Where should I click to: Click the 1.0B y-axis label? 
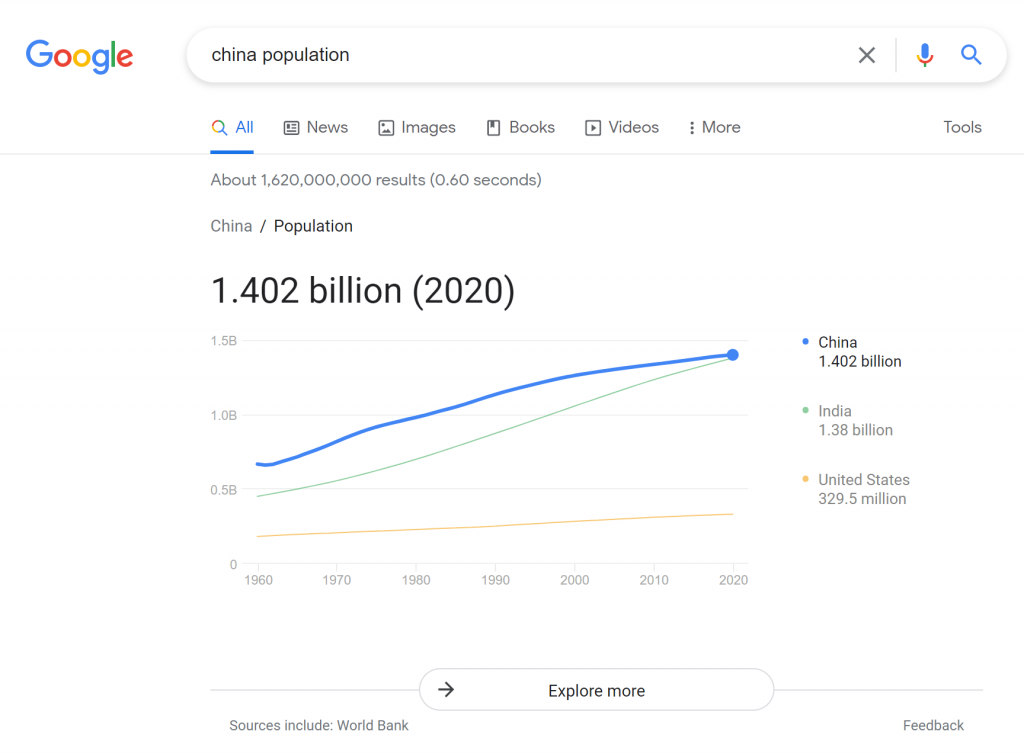coord(223,415)
